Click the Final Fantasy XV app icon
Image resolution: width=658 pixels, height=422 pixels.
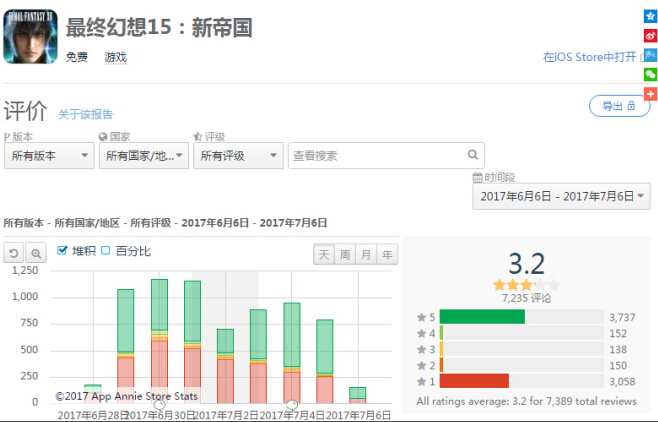[30, 36]
